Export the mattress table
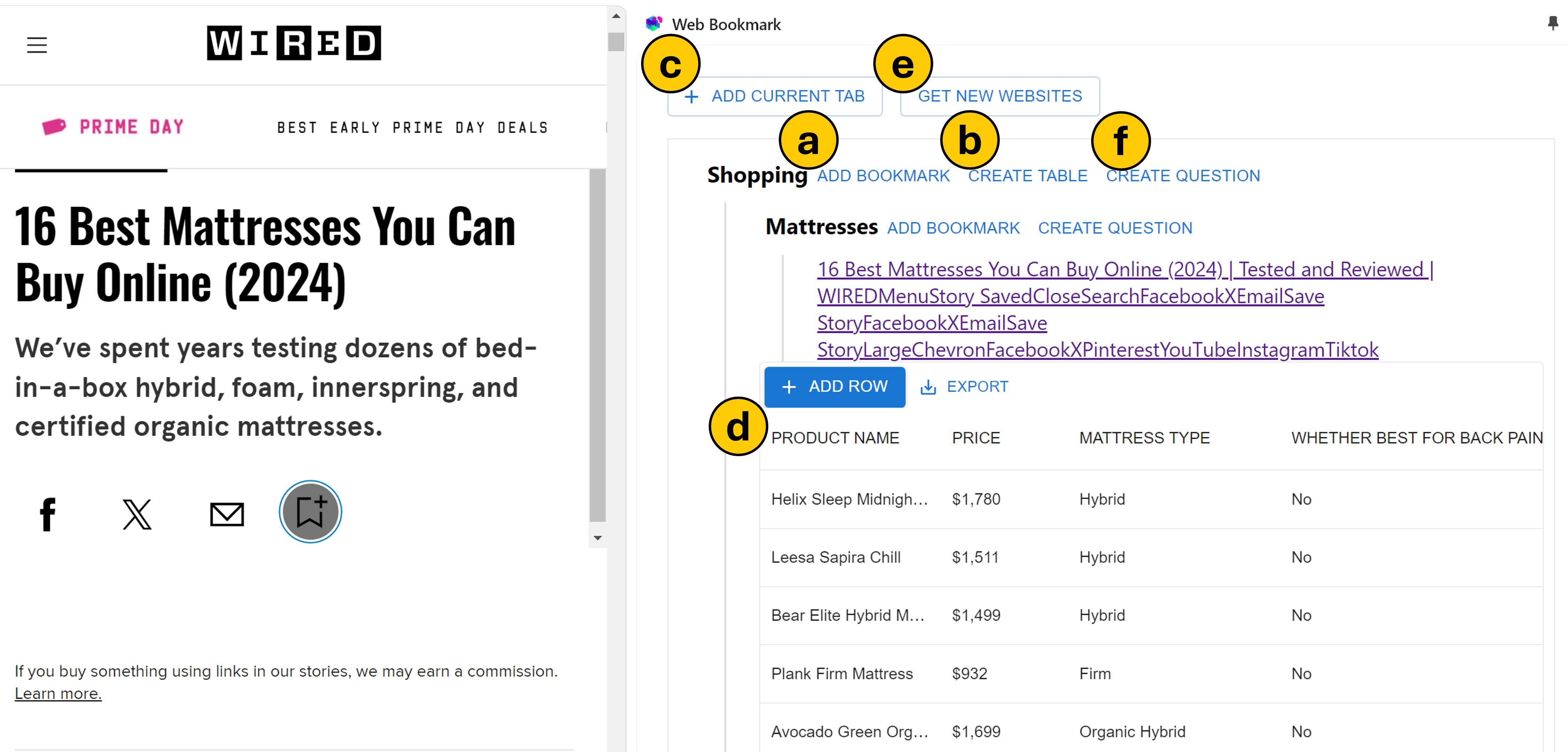Image resolution: width=1568 pixels, height=752 pixels. point(964,387)
